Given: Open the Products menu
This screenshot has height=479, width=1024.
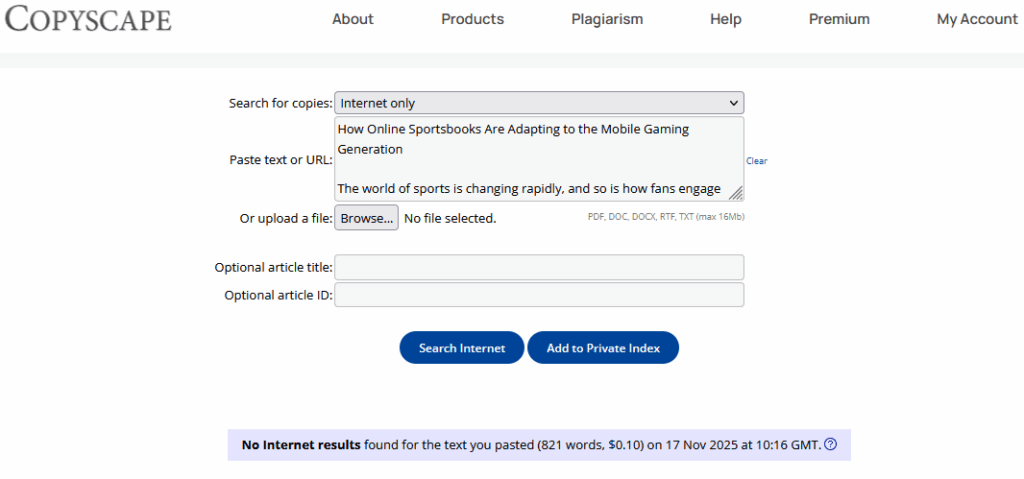Looking at the screenshot, I should pyautogui.click(x=472, y=19).
